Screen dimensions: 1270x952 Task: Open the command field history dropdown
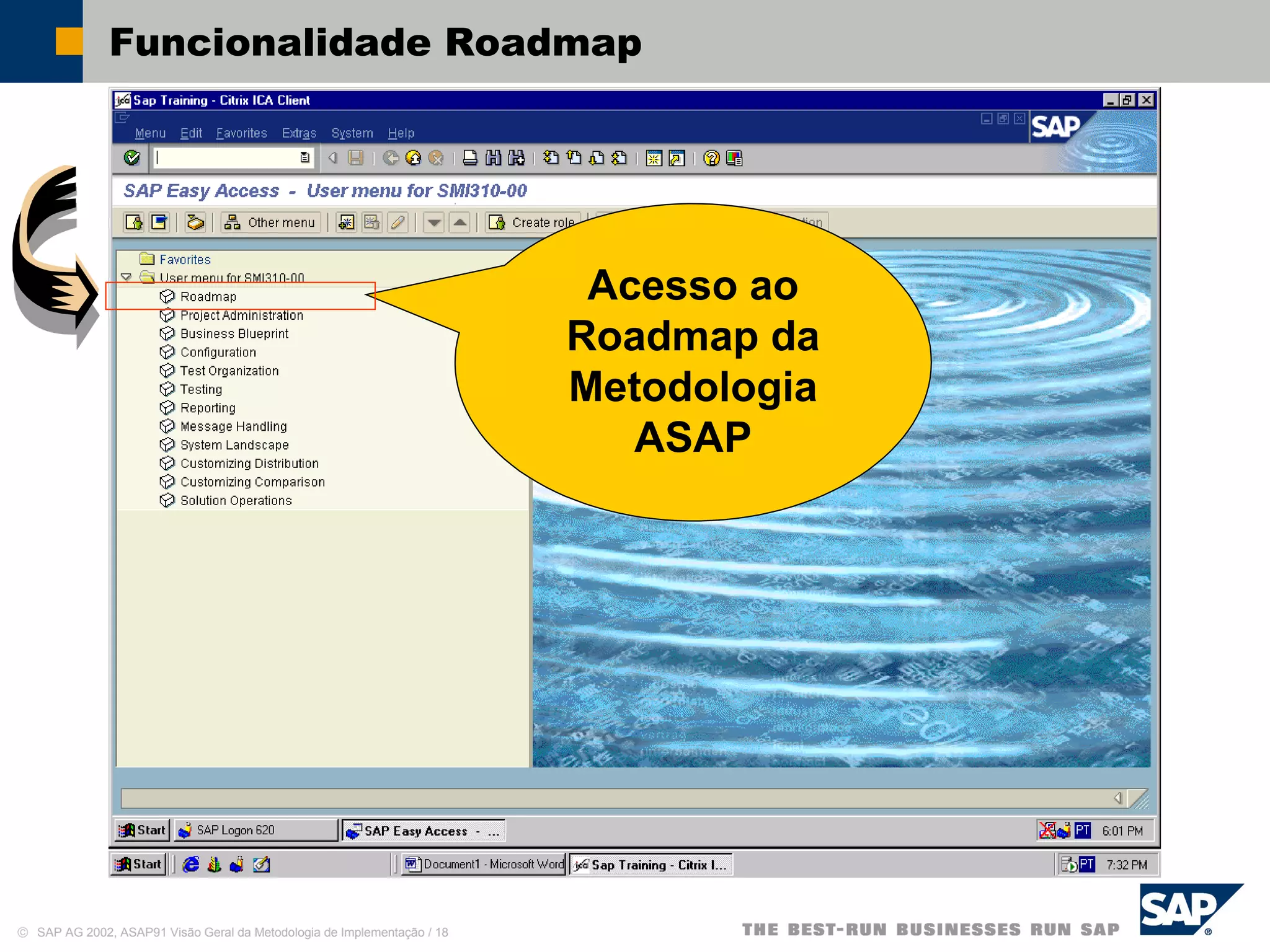click(x=305, y=158)
